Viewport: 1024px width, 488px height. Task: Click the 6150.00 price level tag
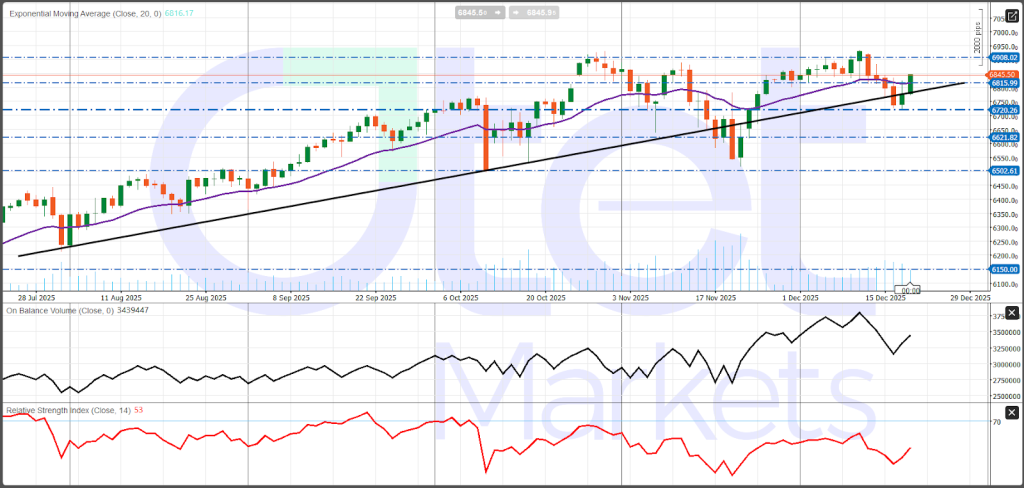pos(1003,269)
